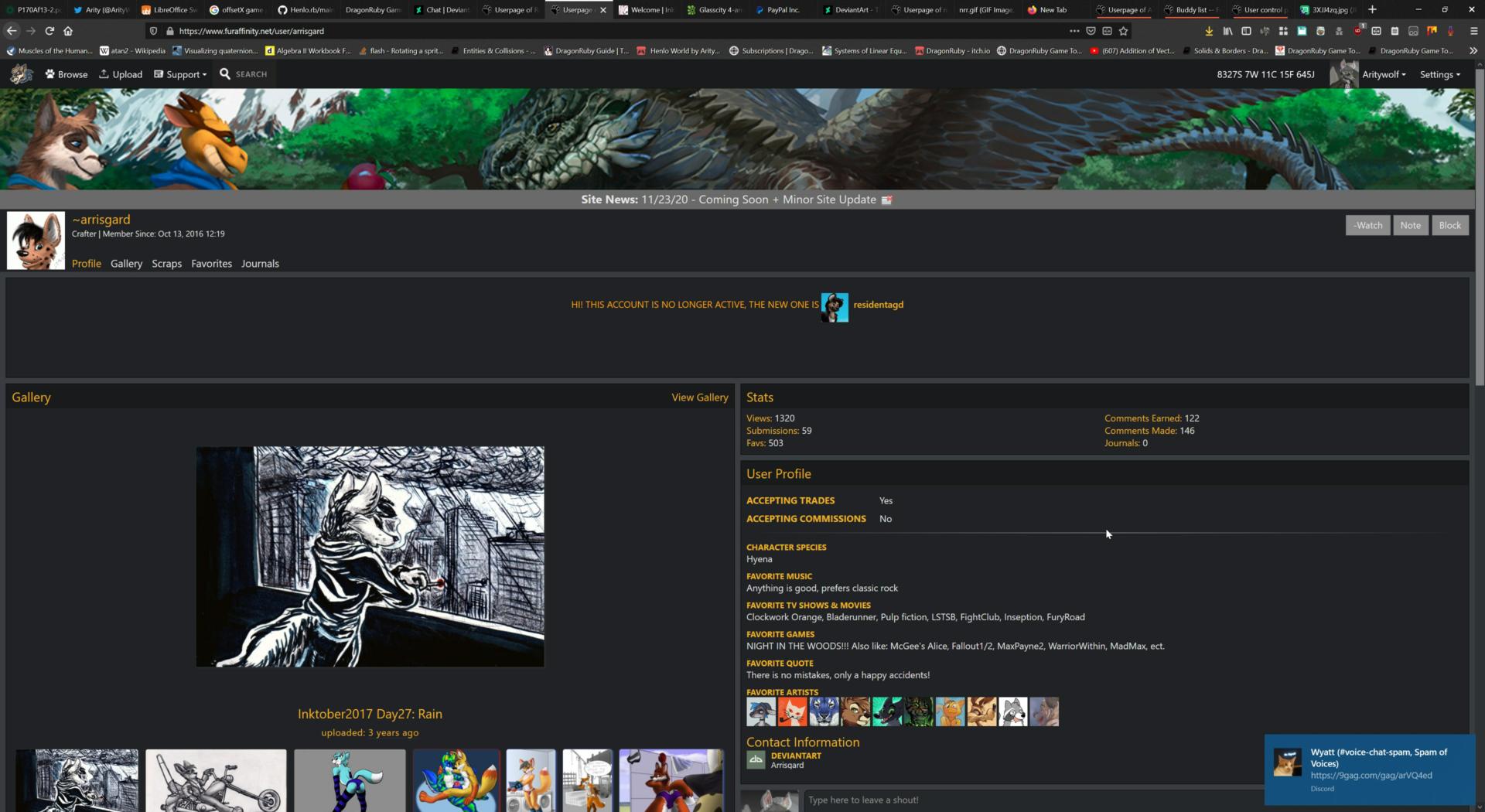The height and width of the screenshot is (812, 1485).
Task: Open notifications counter 8327S 7W 11C 15F 645J
Action: (1265, 74)
